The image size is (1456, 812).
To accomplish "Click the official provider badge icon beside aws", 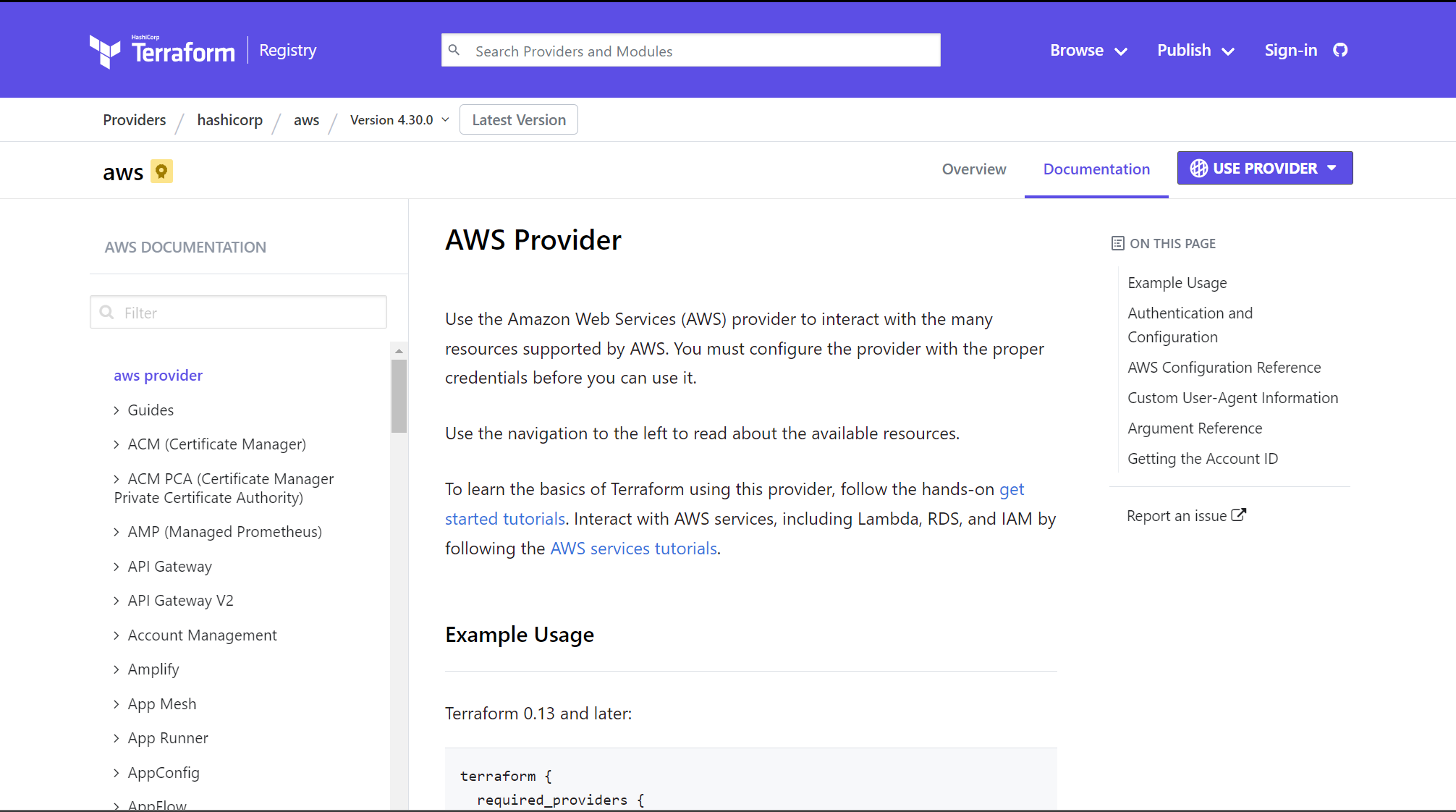I will tap(161, 172).
